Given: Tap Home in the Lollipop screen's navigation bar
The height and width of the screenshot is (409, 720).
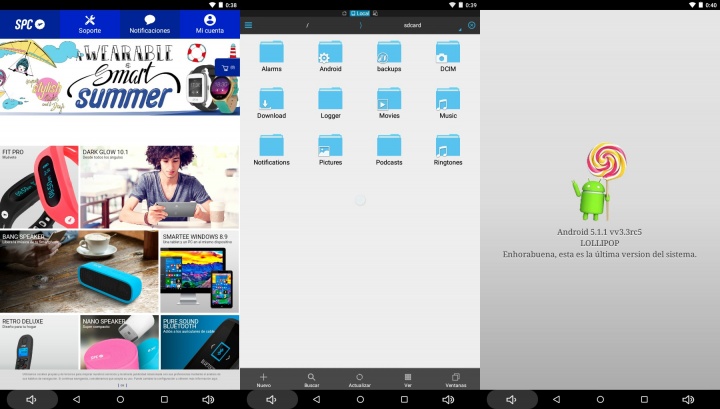Looking at the screenshot, I should pyautogui.click(x=600, y=400).
